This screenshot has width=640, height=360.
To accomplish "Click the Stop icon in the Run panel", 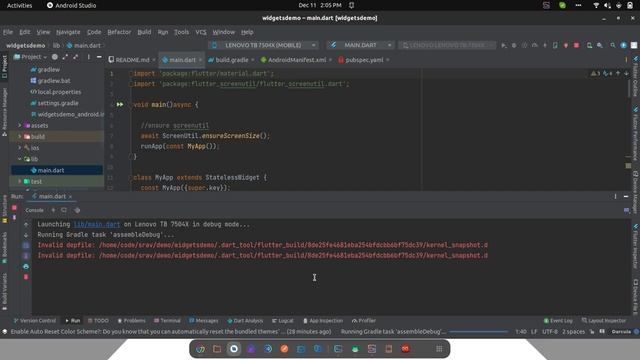I will pos(14,207).
